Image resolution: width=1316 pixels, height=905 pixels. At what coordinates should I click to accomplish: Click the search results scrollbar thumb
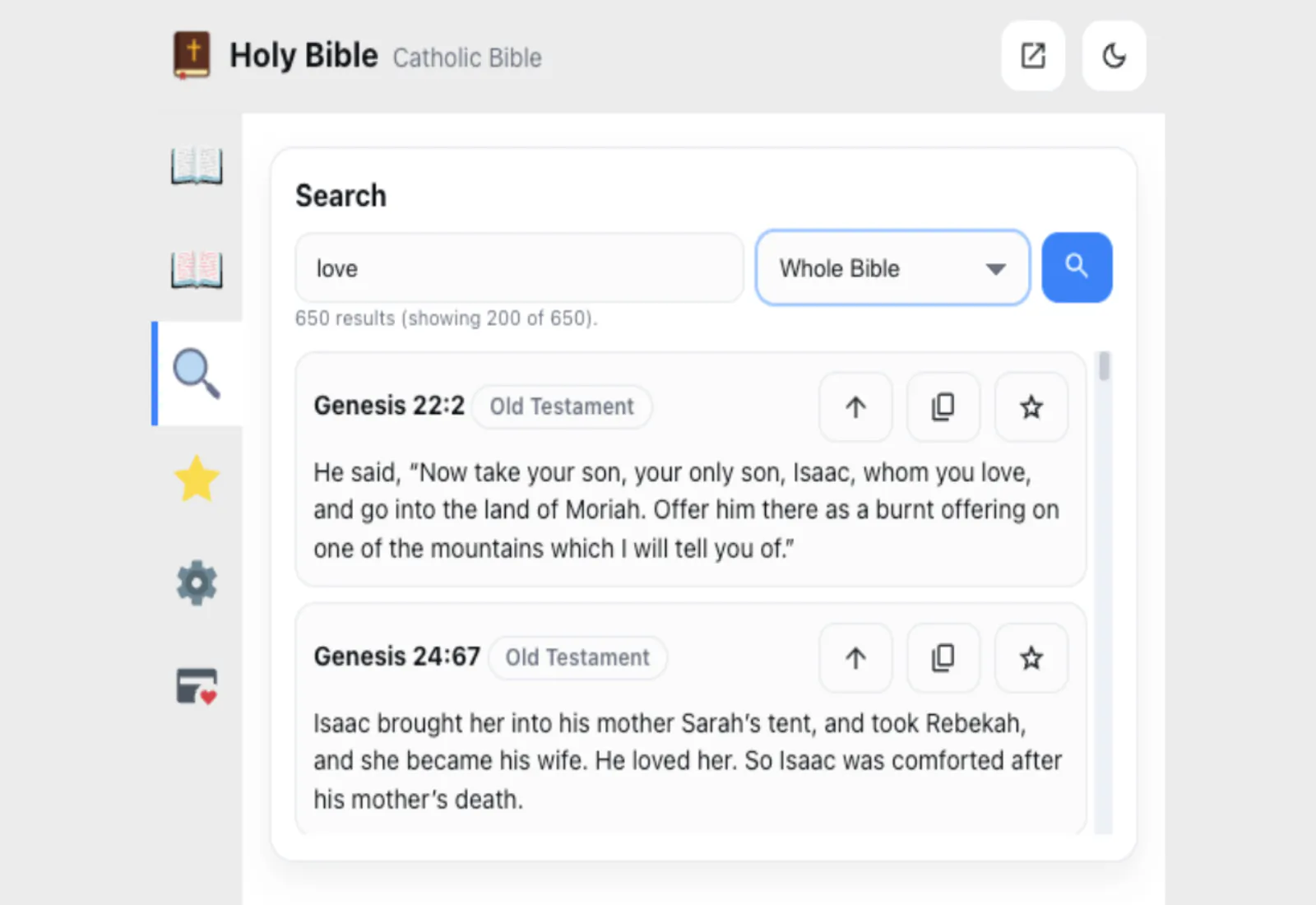coord(1104,366)
